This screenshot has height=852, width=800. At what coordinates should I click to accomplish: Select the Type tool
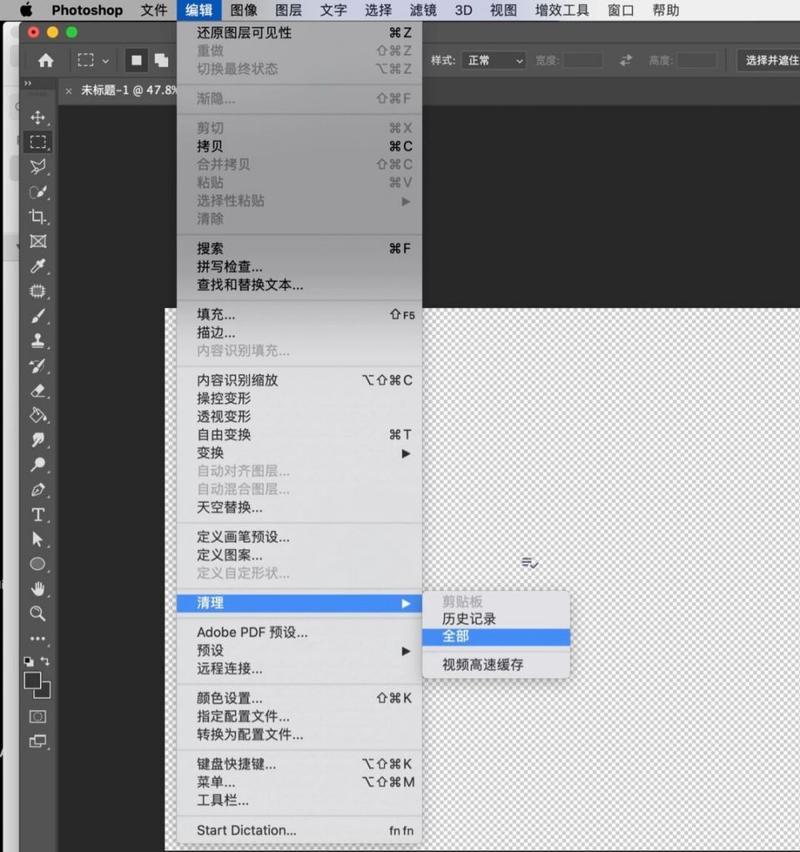[38, 515]
